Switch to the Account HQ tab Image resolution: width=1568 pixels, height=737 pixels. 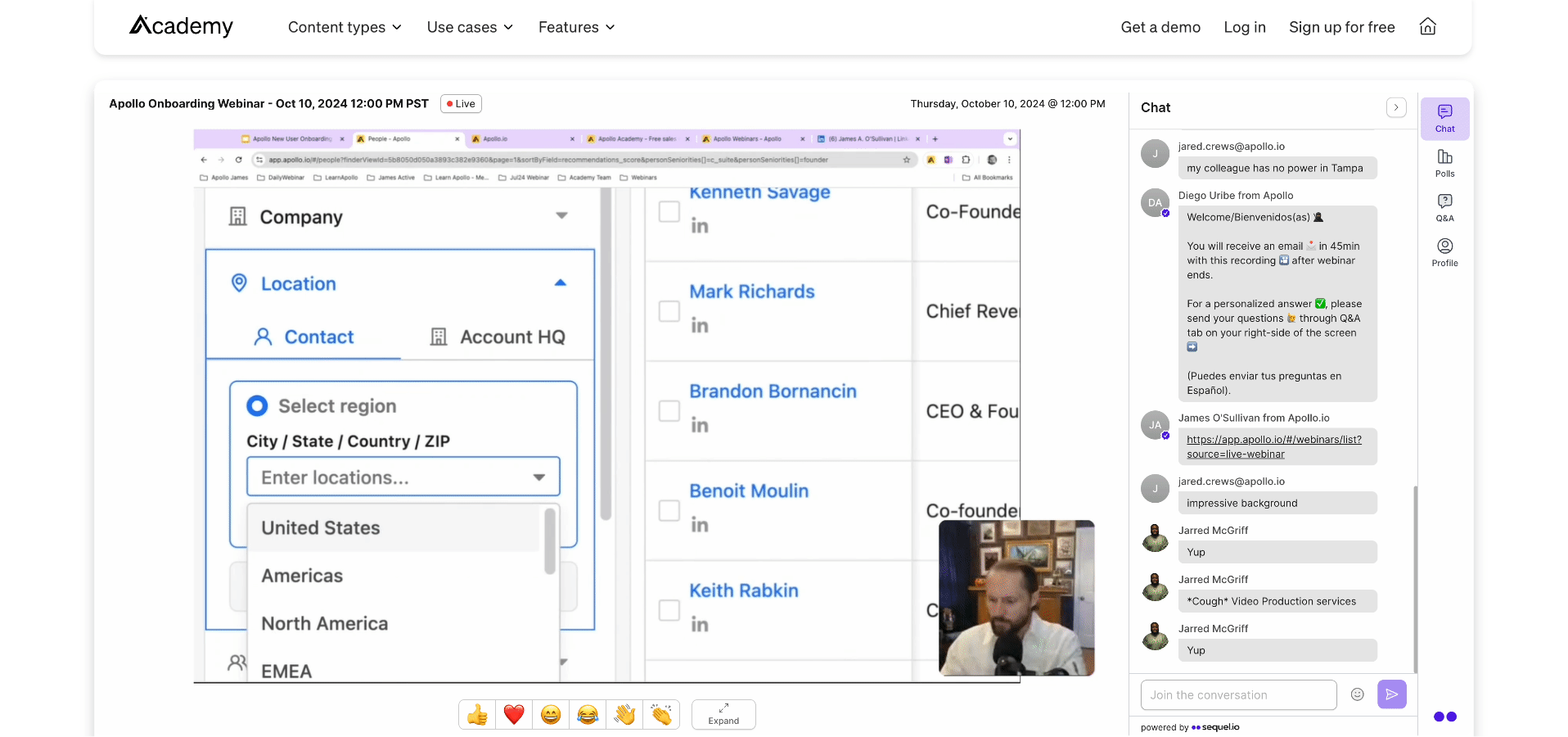(x=498, y=337)
